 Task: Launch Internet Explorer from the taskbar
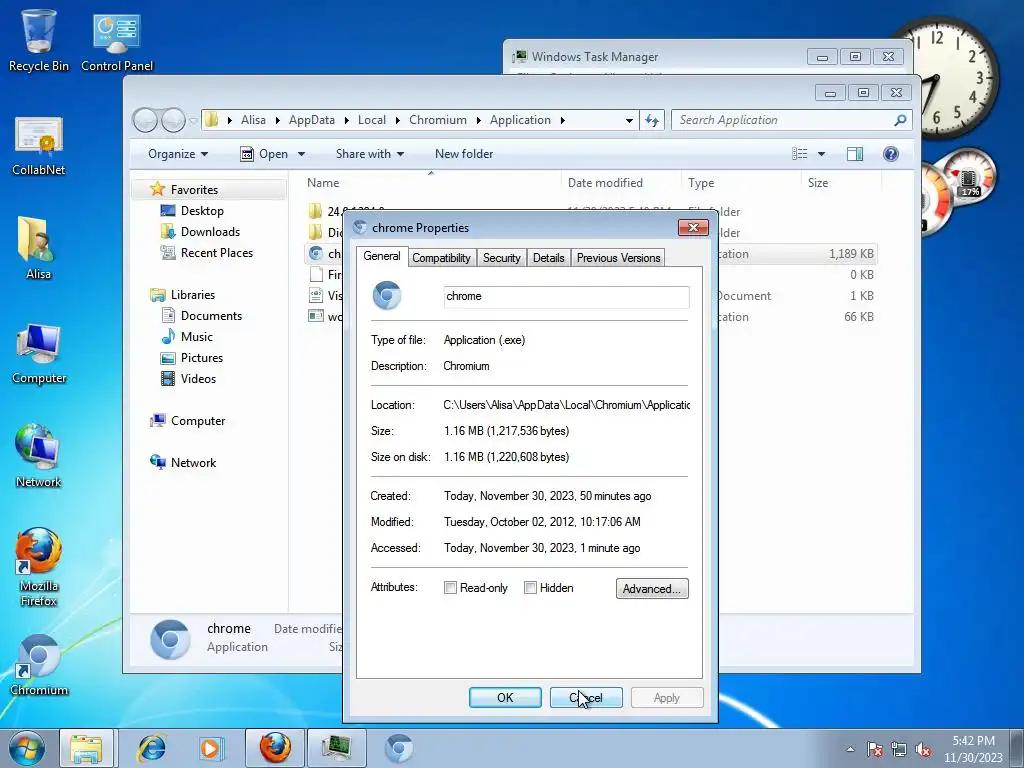152,748
